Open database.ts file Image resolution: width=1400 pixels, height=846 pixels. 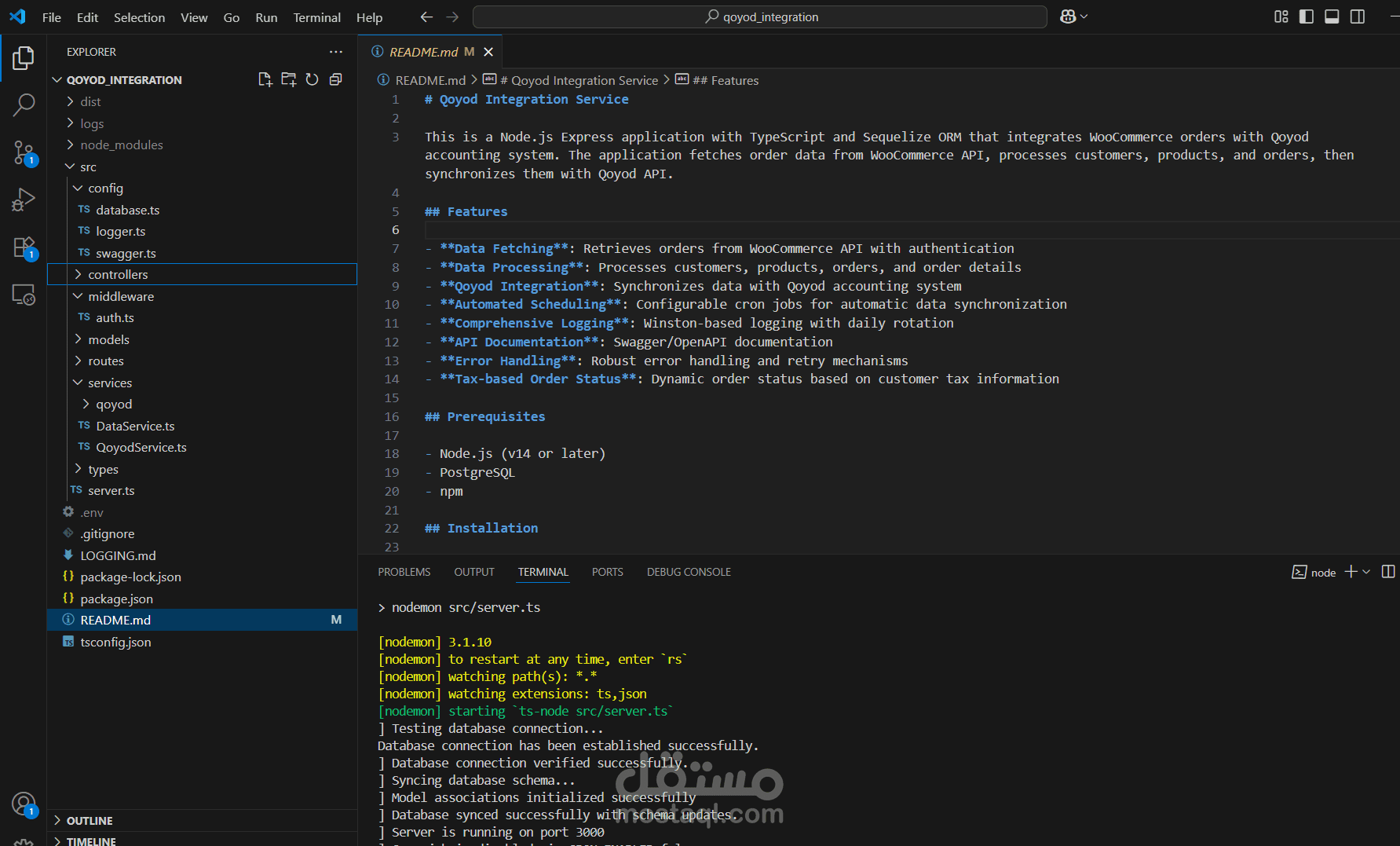click(202, 210)
